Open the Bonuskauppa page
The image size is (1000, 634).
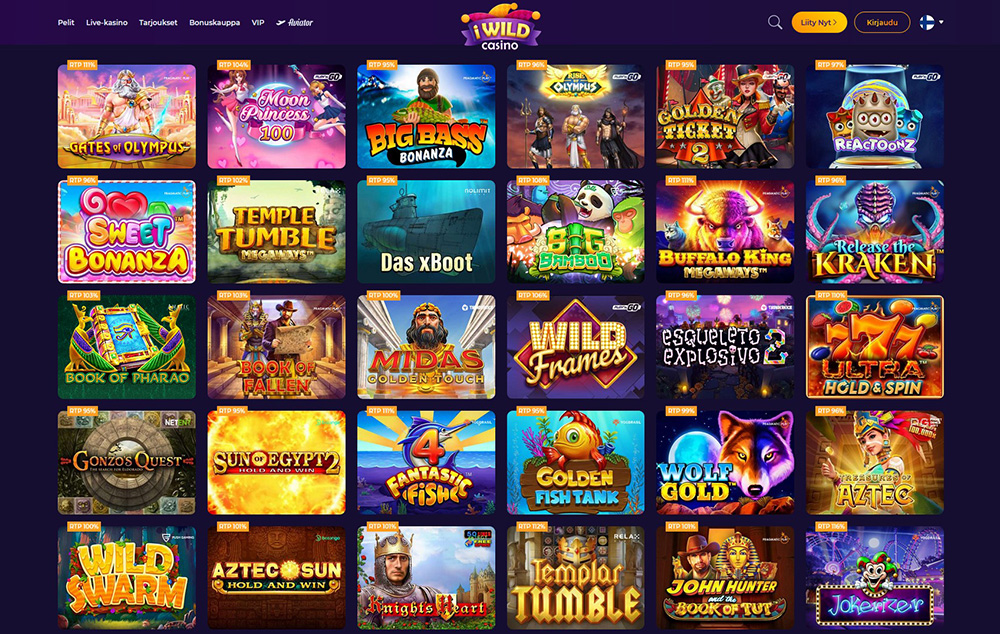pyautogui.click(x=214, y=22)
